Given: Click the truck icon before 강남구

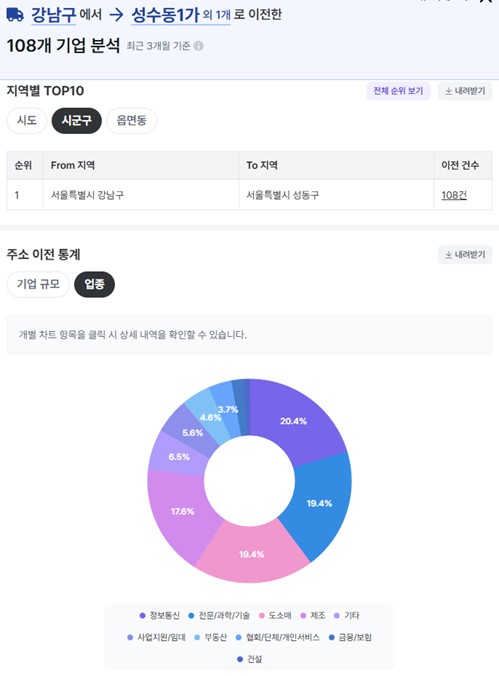Looking at the screenshot, I should pos(15,15).
